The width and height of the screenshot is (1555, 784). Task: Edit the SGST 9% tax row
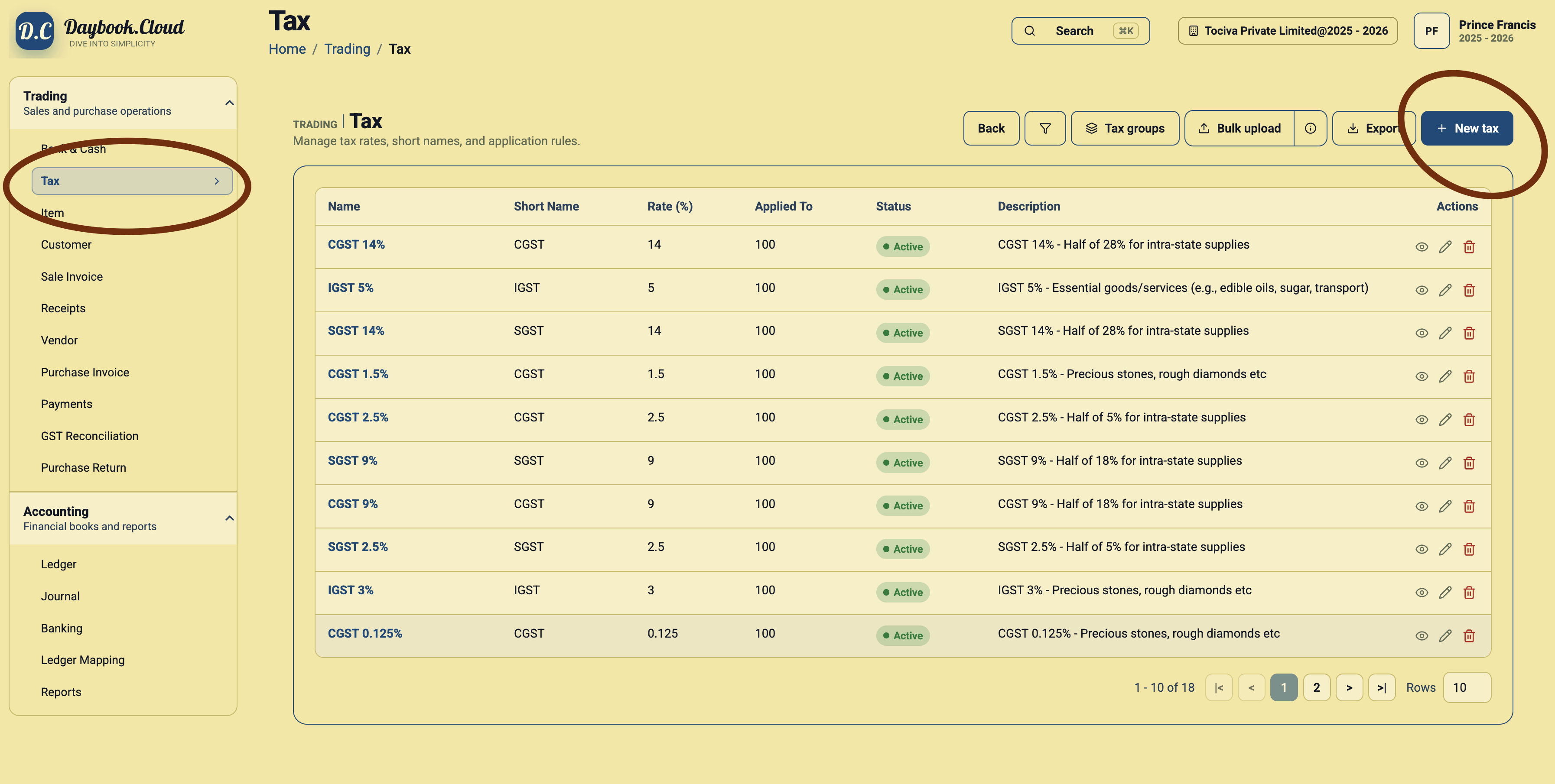pos(1445,463)
